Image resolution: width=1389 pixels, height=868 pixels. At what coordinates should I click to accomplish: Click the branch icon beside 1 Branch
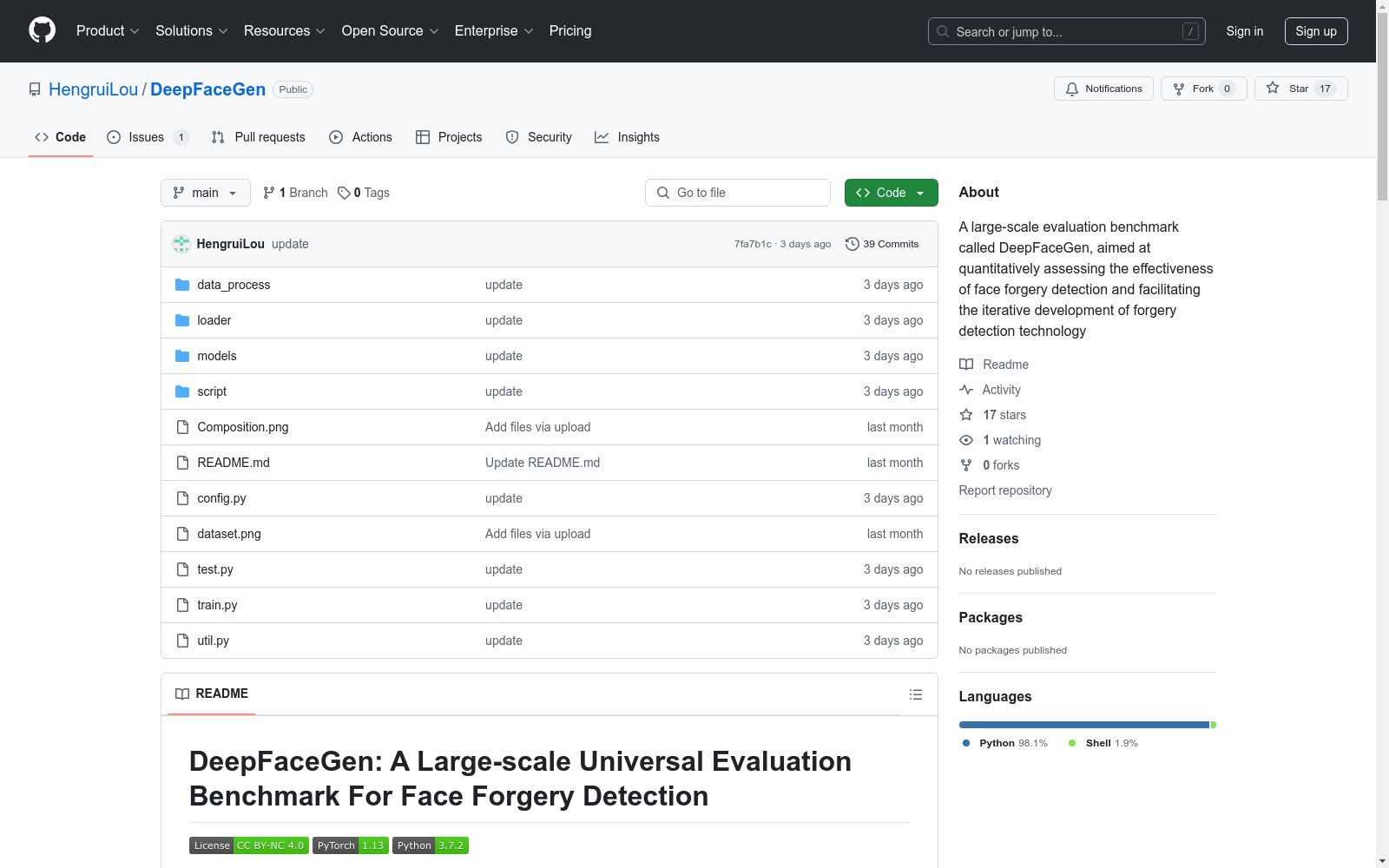click(269, 193)
